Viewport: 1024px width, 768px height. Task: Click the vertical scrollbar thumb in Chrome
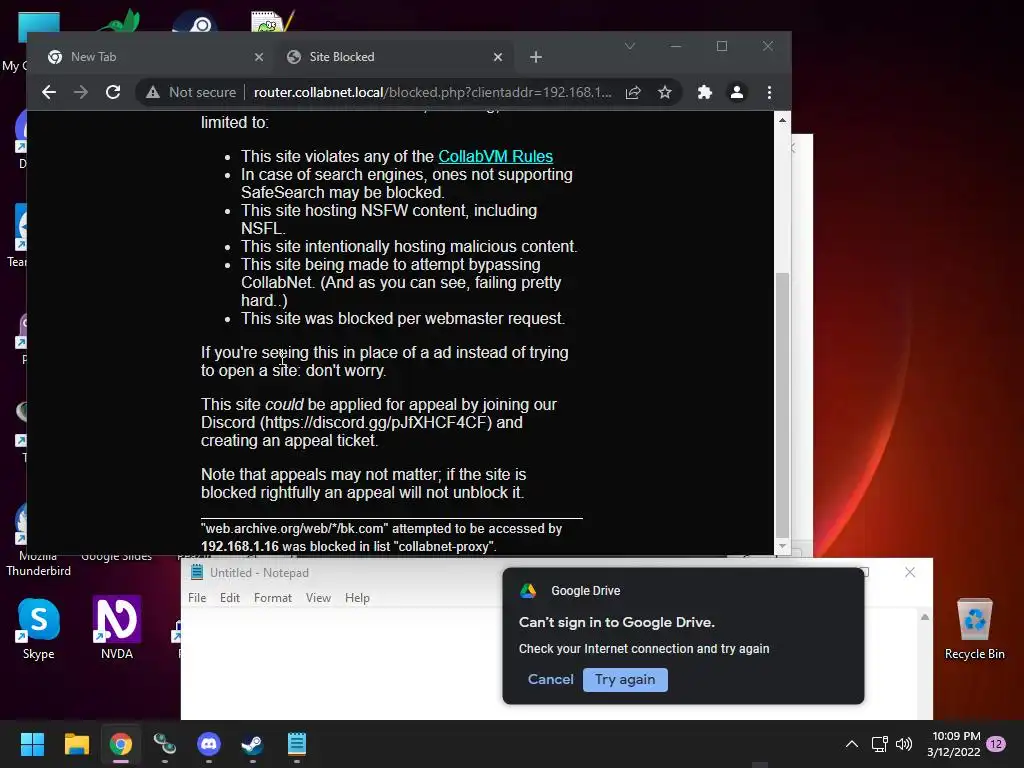click(x=782, y=405)
